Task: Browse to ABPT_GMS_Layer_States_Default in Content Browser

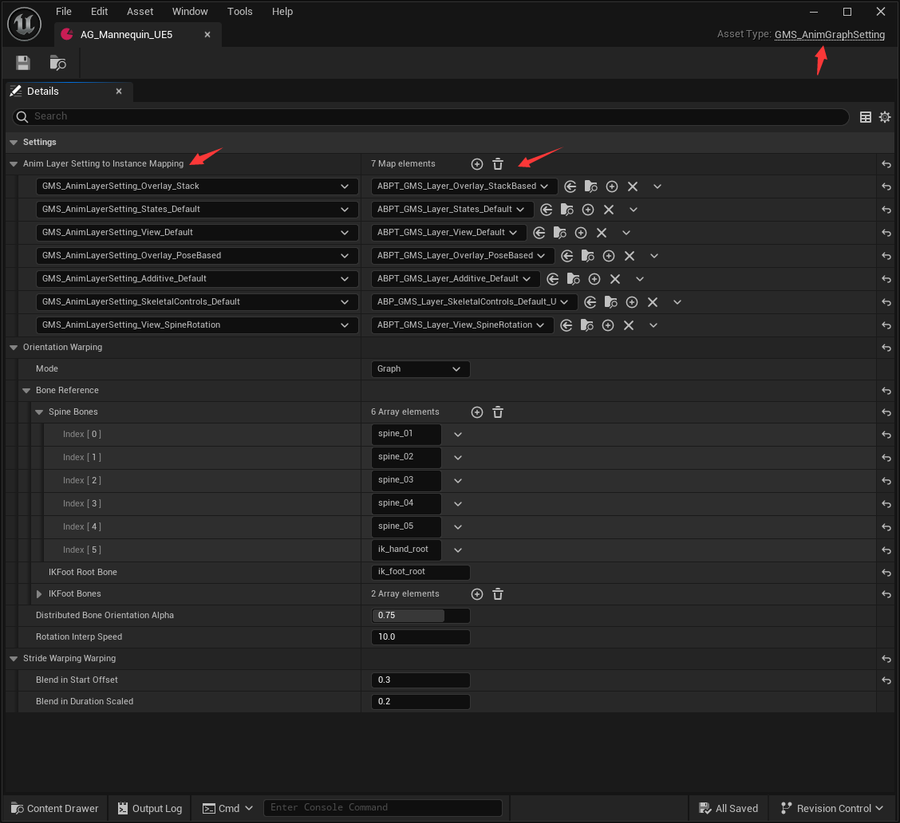Action: pos(567,209)
